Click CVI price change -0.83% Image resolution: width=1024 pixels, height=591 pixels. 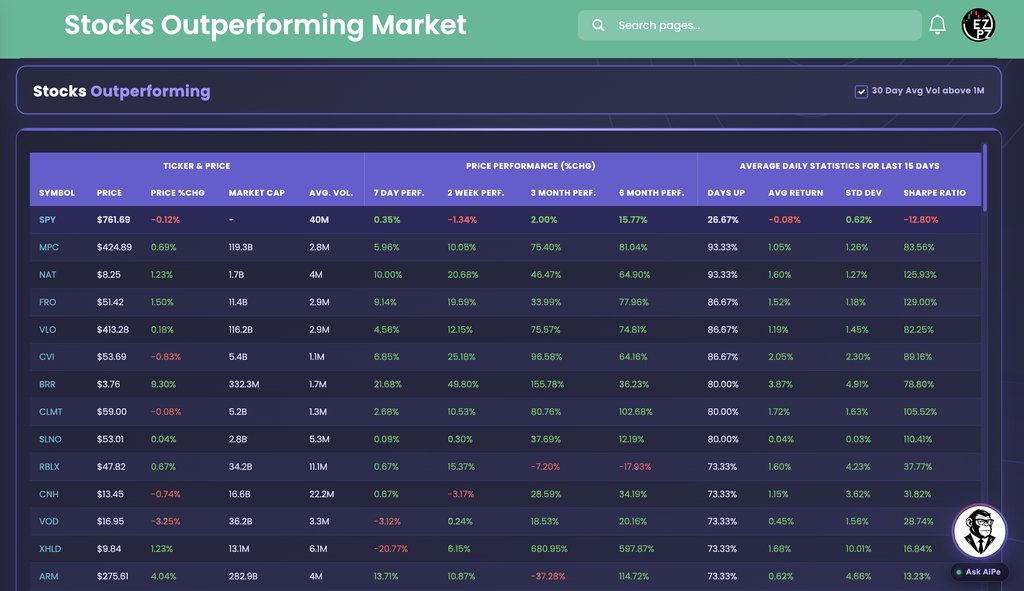tap(166, 357)
